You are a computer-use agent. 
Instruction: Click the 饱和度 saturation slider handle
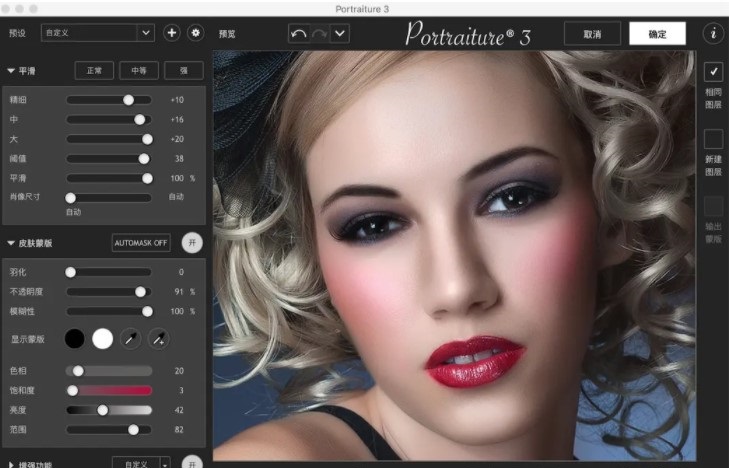click(73, 390)
